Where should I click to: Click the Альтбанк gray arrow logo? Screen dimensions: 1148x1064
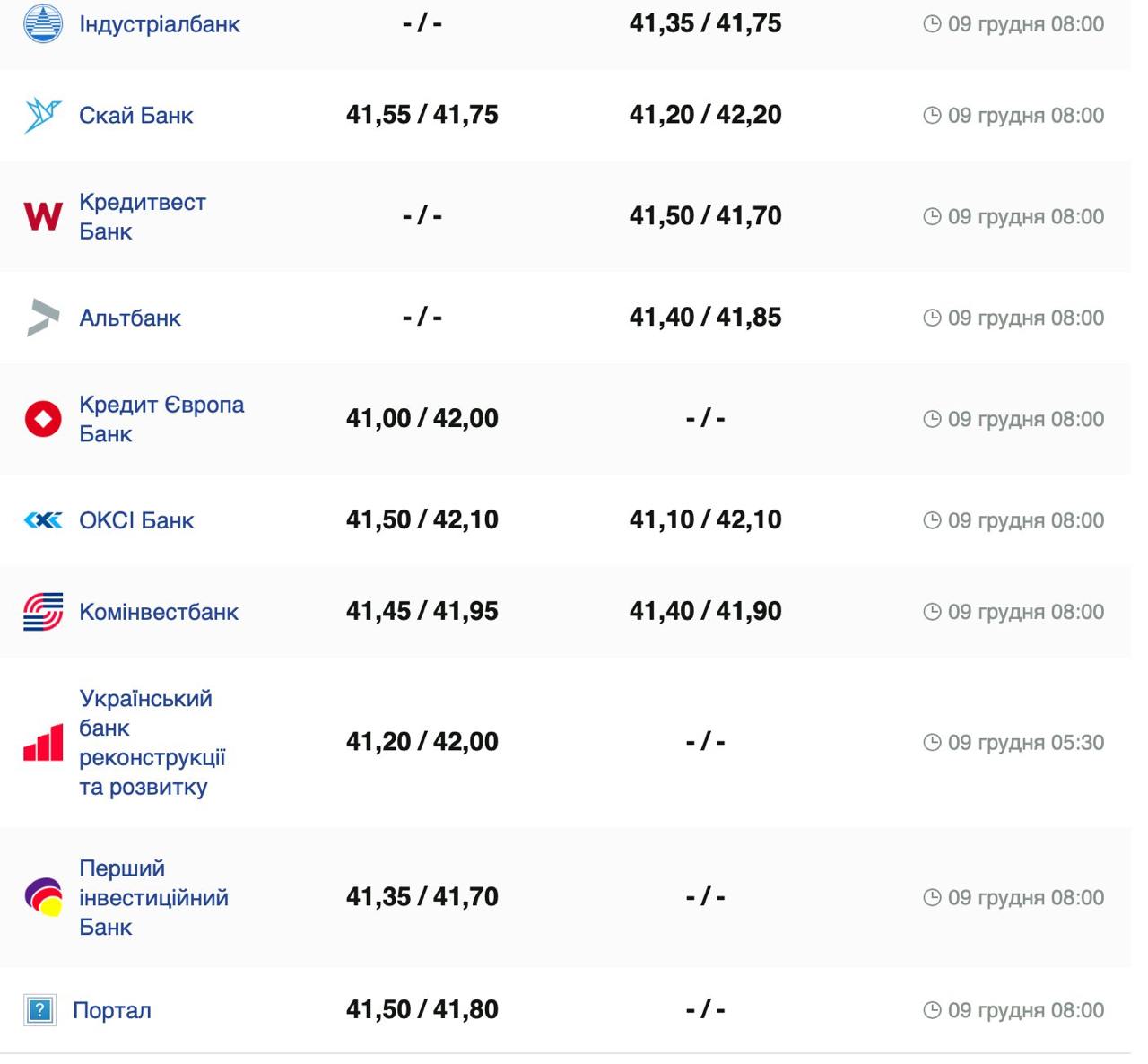(x=43, y=318)
